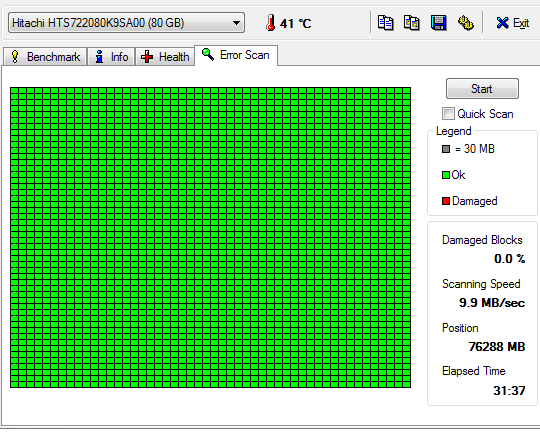
Task: Open the Info tab
Action: pyautogui.click(x=112, y=56)
